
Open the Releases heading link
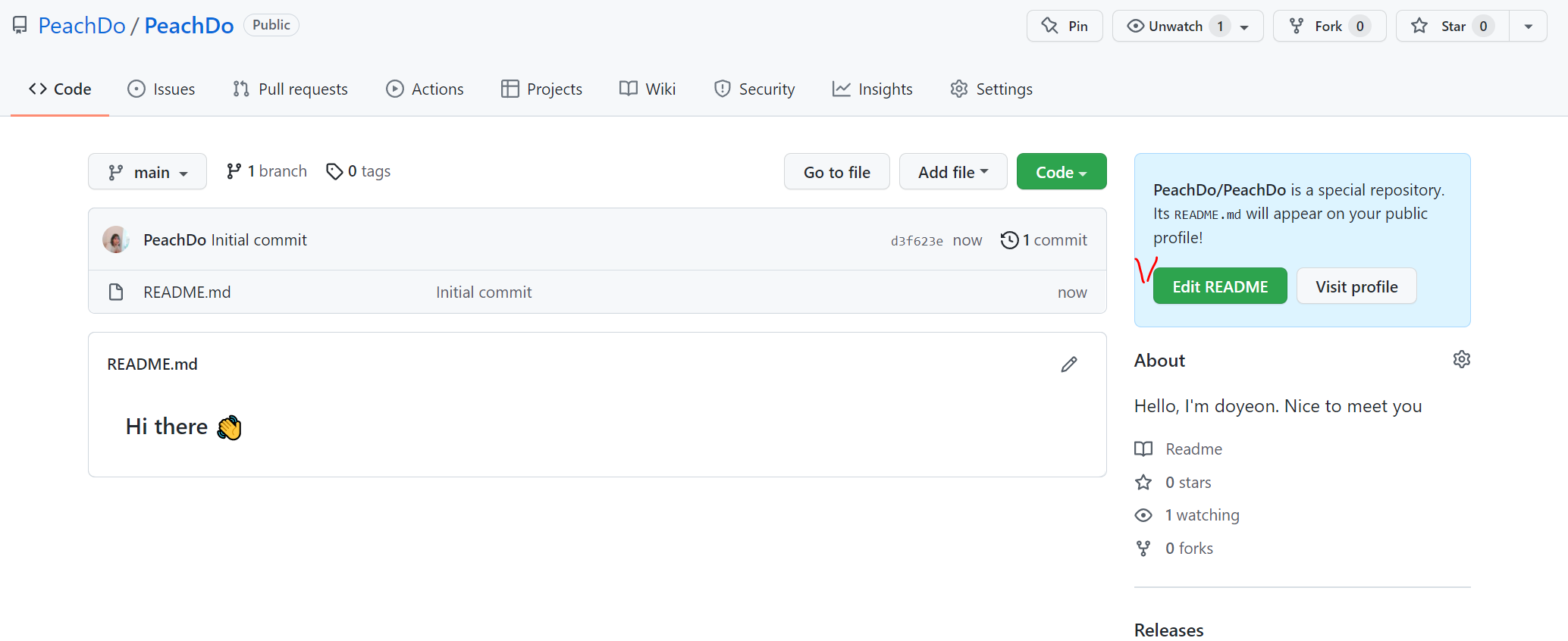[x=1168, y=630]
